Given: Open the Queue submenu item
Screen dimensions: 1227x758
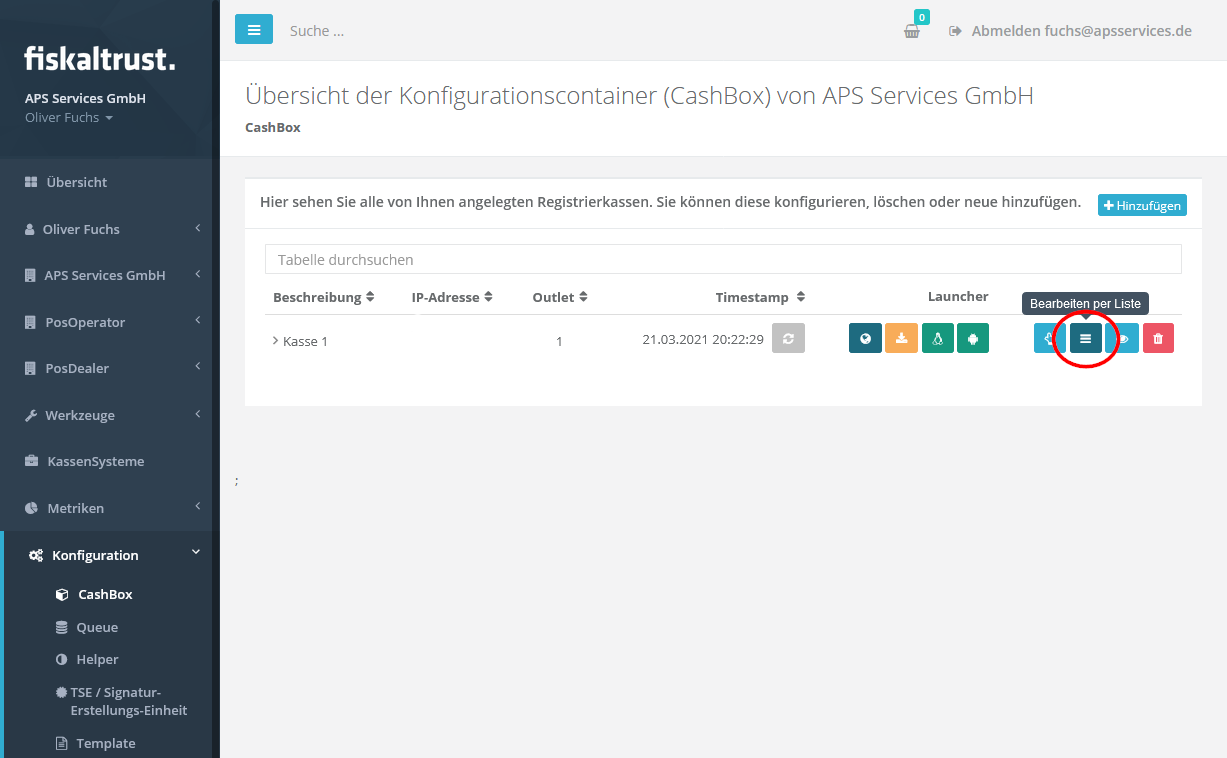Looking at the screenshot, I should pos(97,627).
